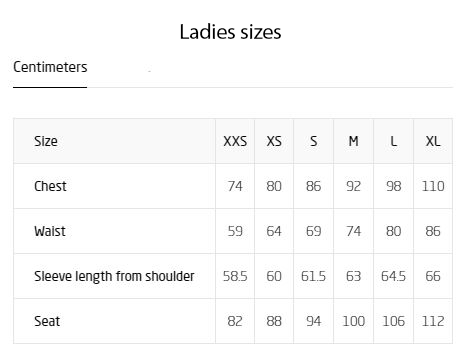The image size is (471, 362).
Task: Select the L size column header
Action: click(x=393, y=141)
